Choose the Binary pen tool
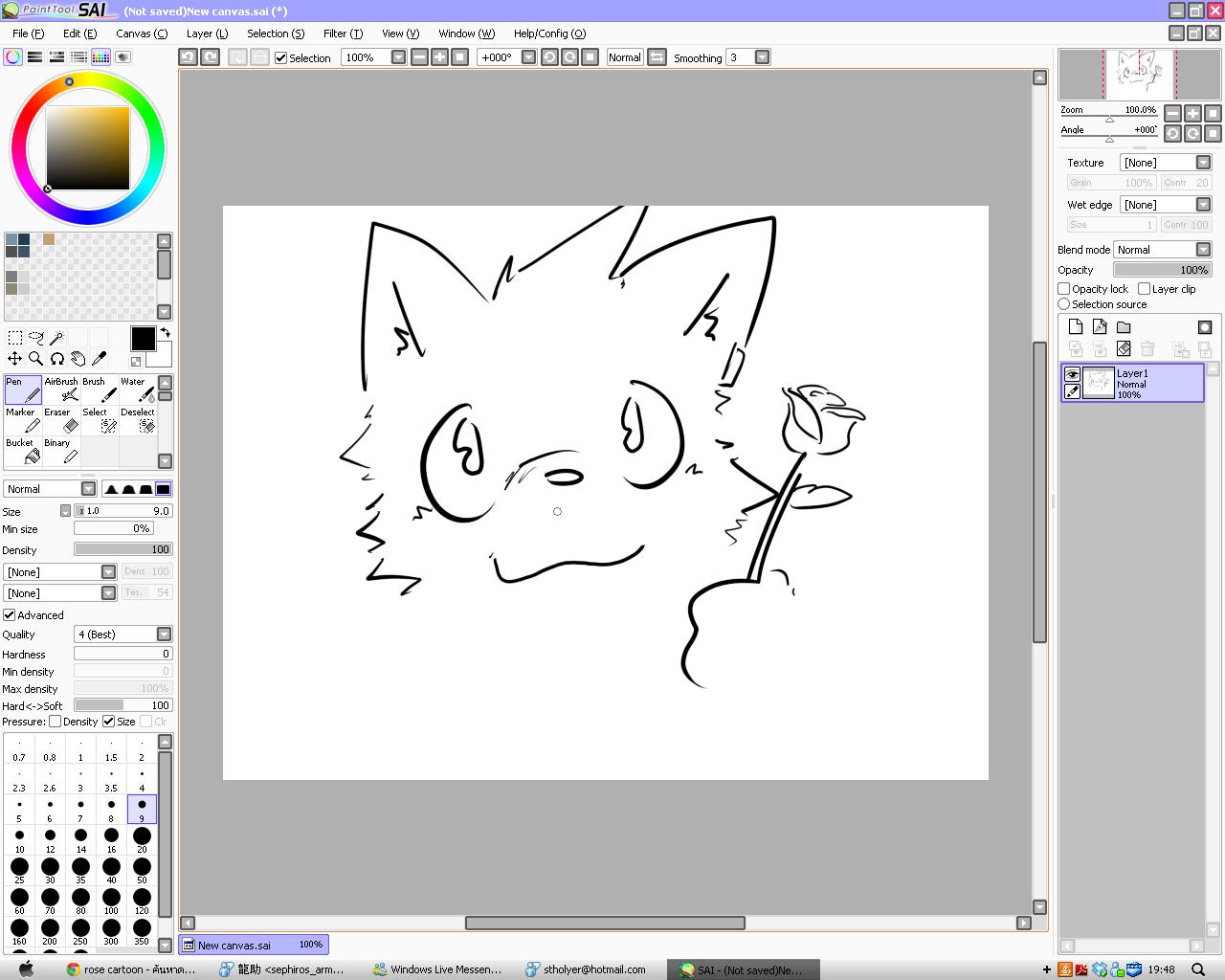This screenshot has height=980, width=1225. click(x=61, y=451)
